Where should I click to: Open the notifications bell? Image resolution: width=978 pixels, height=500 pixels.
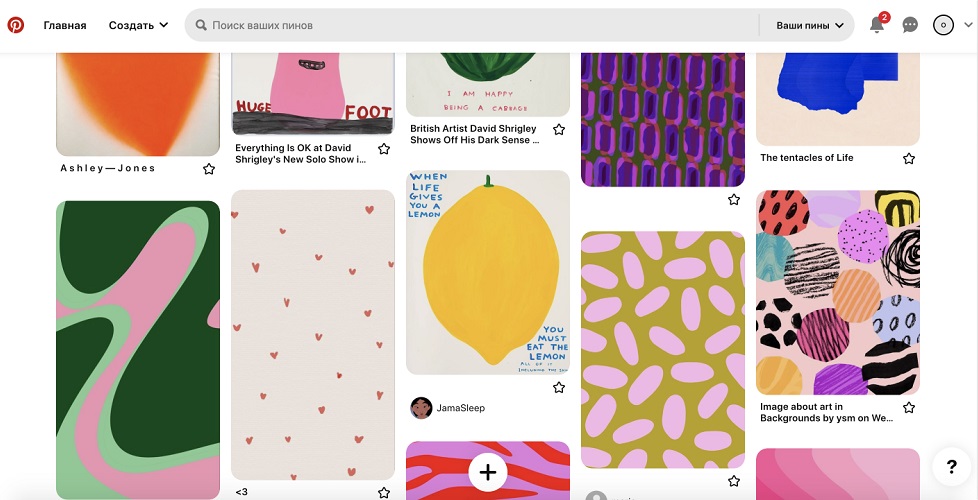pos(877,25)
